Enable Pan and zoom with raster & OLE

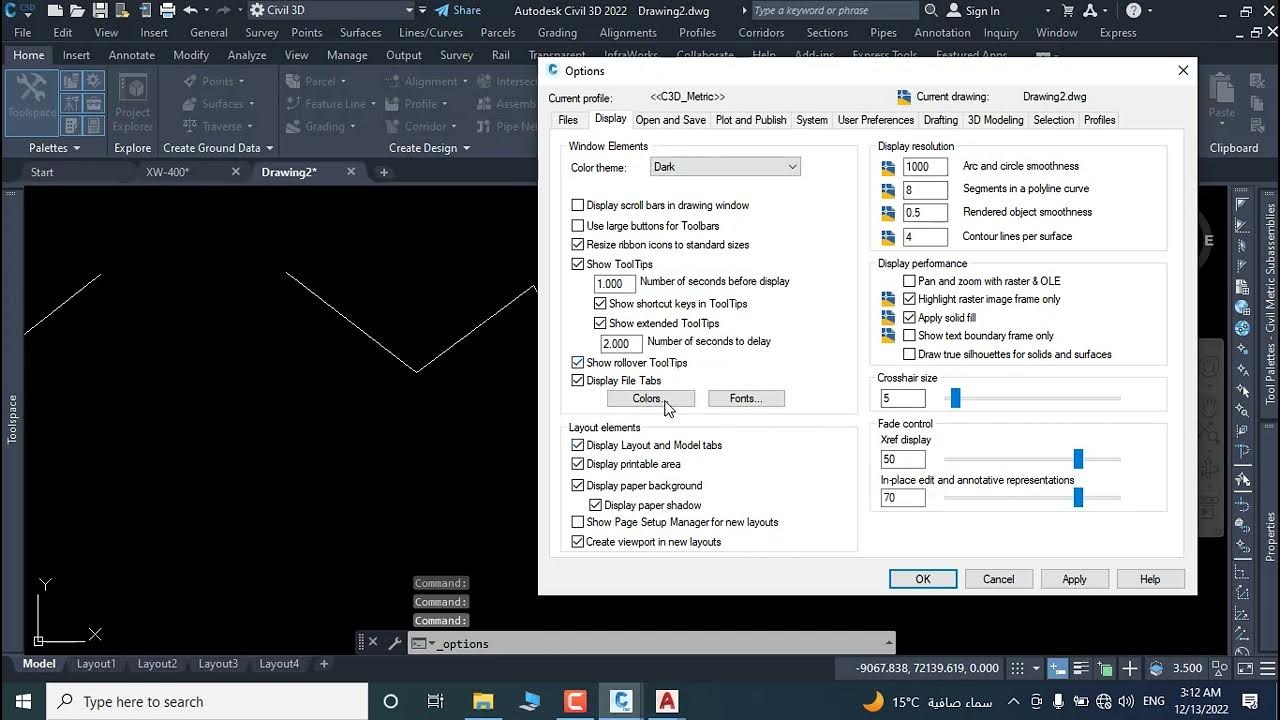(909, 281)
